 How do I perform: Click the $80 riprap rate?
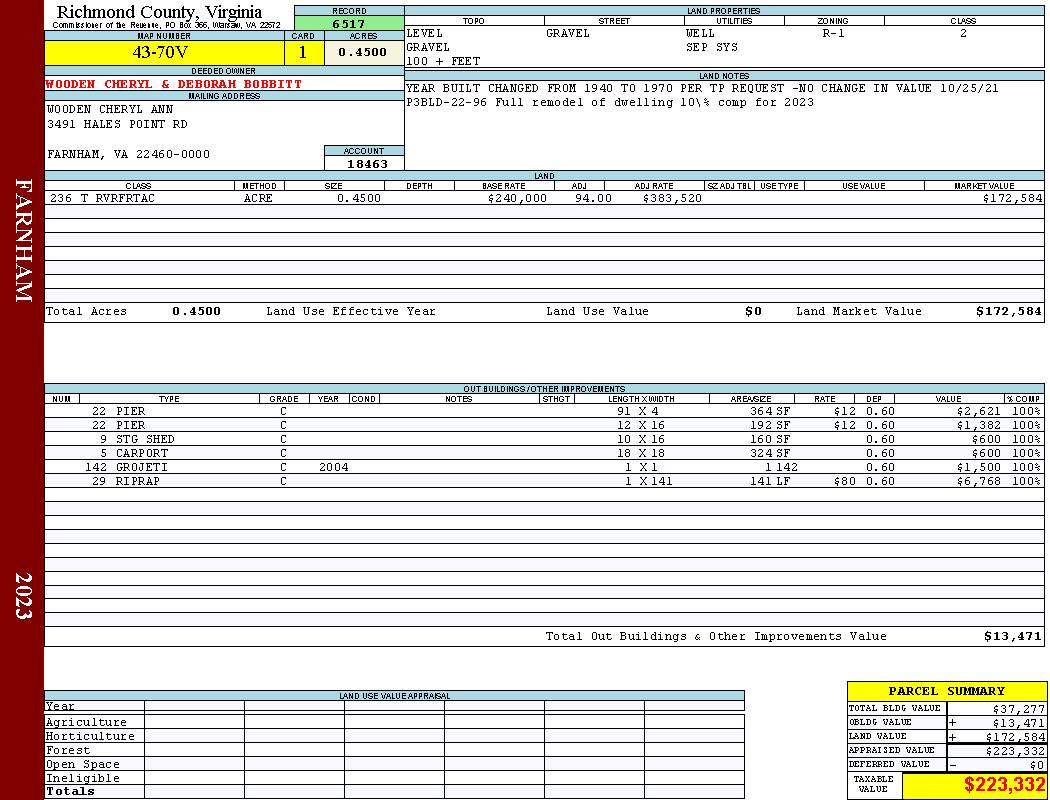[844, 482]
